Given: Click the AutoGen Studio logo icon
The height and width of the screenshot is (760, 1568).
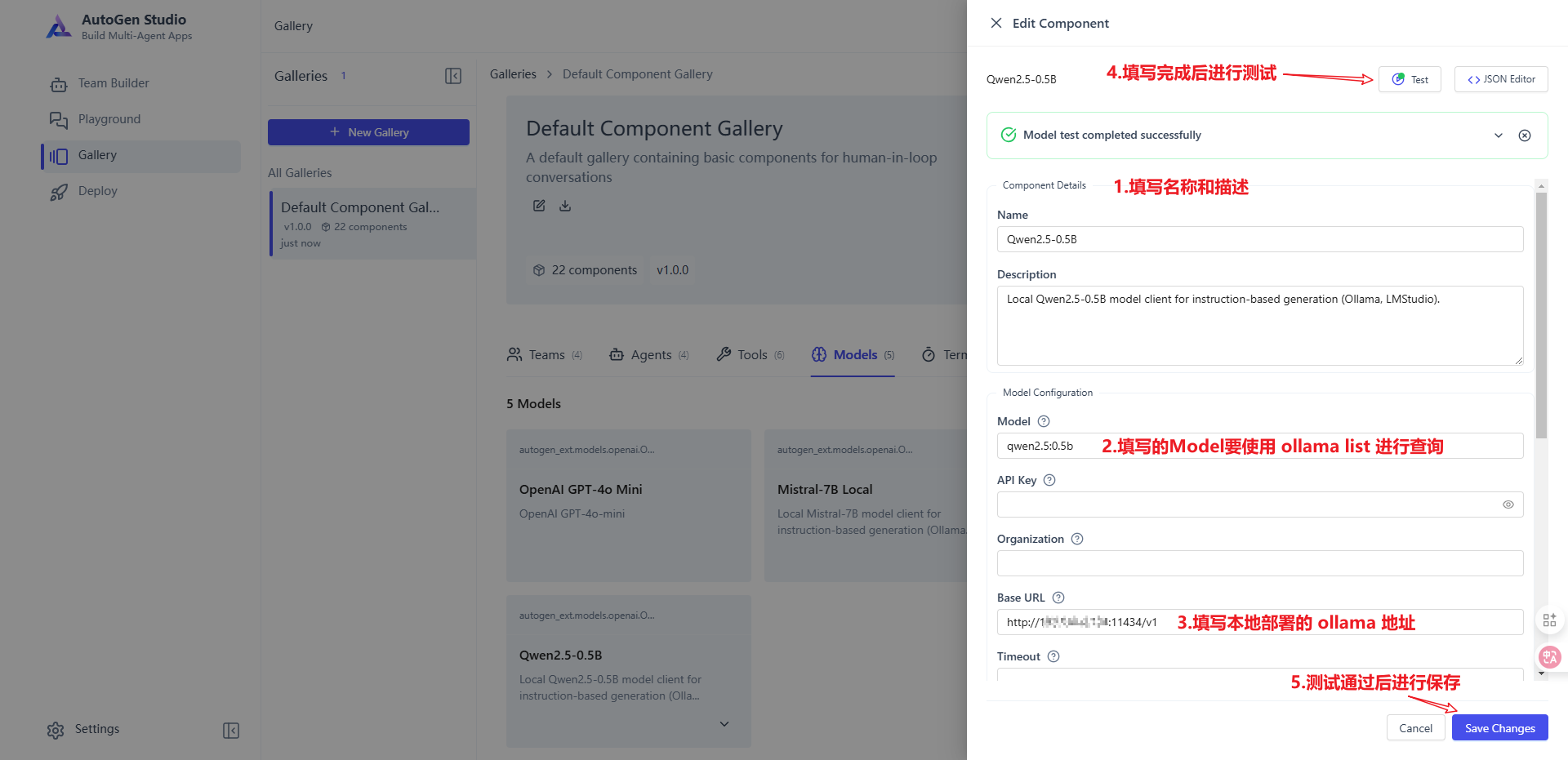Looking at the screenshot, I should pos(59,27).
